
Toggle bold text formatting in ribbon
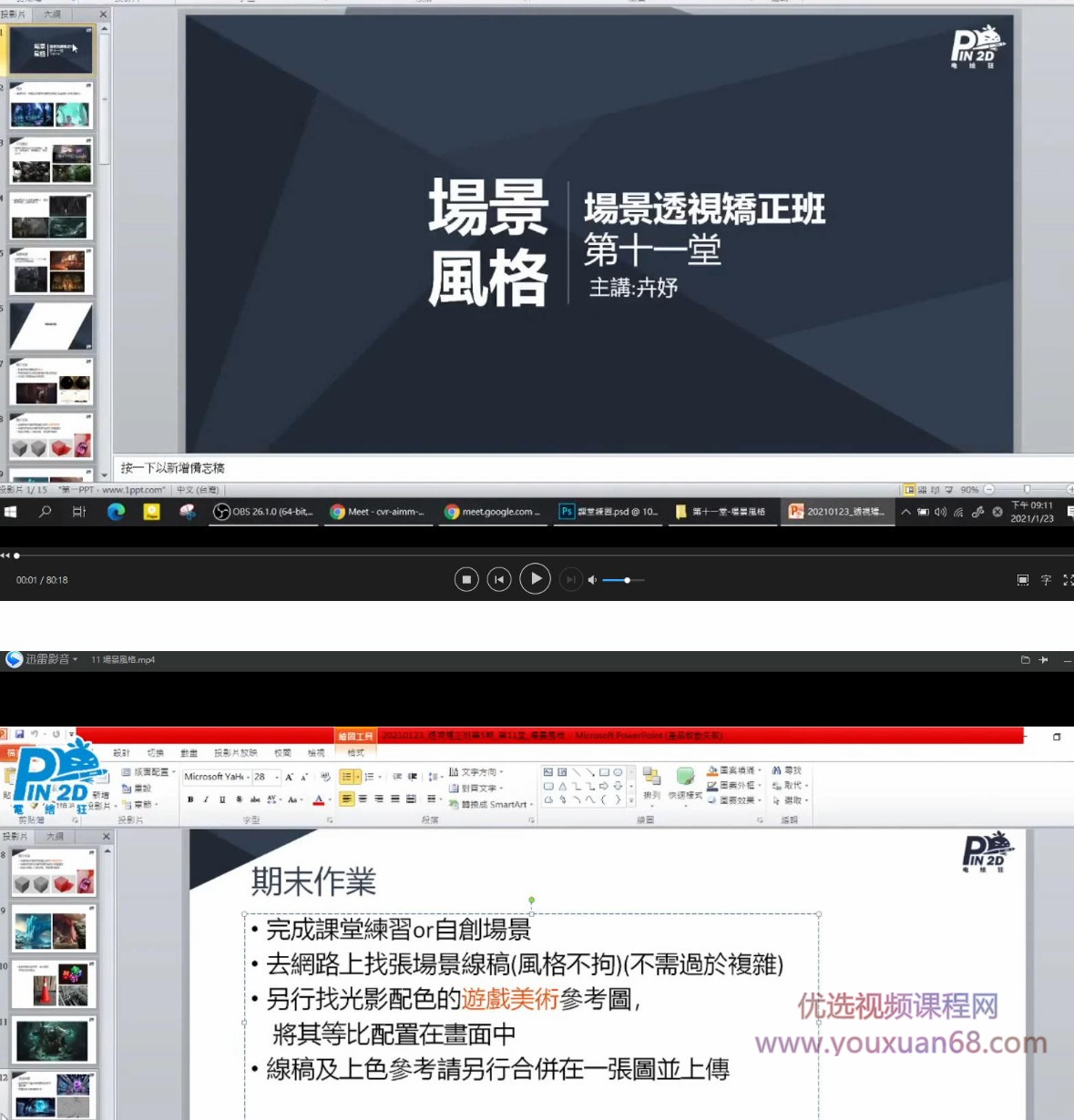(x=190, y=799)
